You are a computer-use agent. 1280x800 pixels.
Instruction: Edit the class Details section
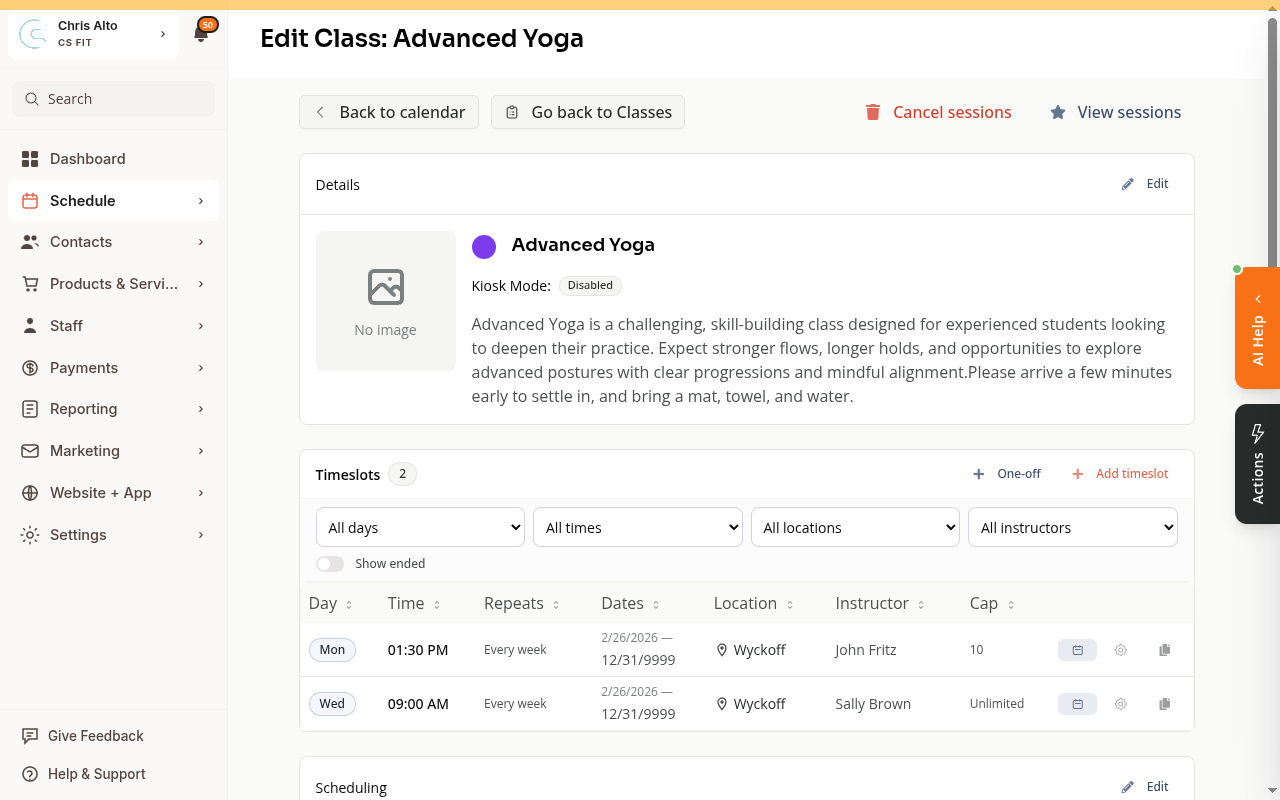click(1146, 184)
